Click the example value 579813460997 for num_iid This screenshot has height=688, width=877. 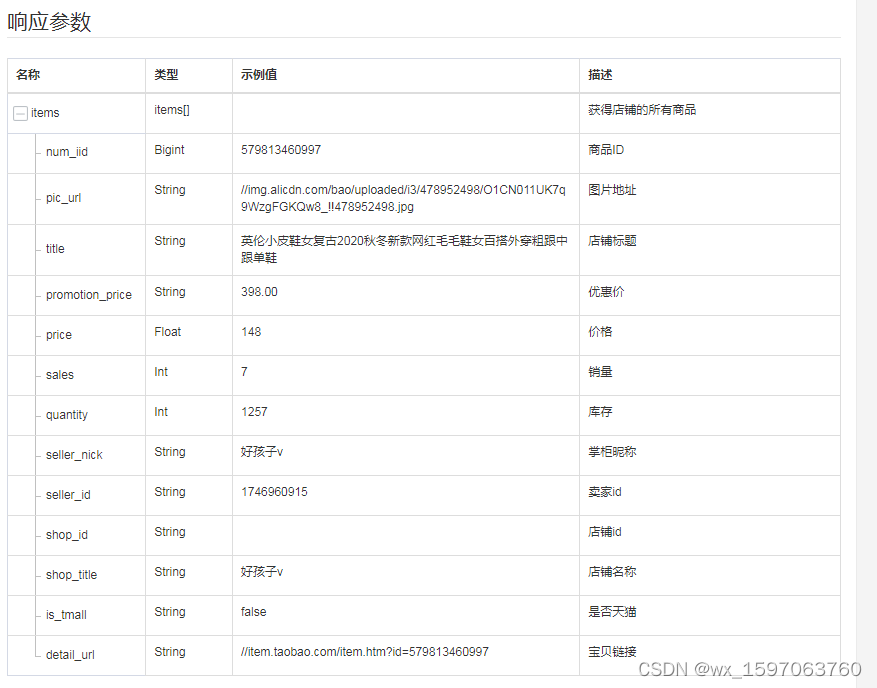[x=281, y=150]
